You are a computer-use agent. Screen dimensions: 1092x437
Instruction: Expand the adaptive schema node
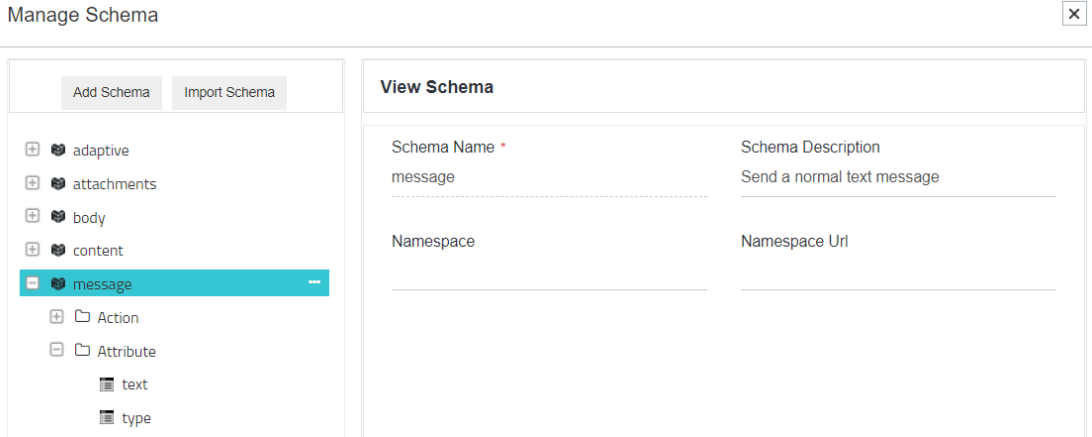32,150
